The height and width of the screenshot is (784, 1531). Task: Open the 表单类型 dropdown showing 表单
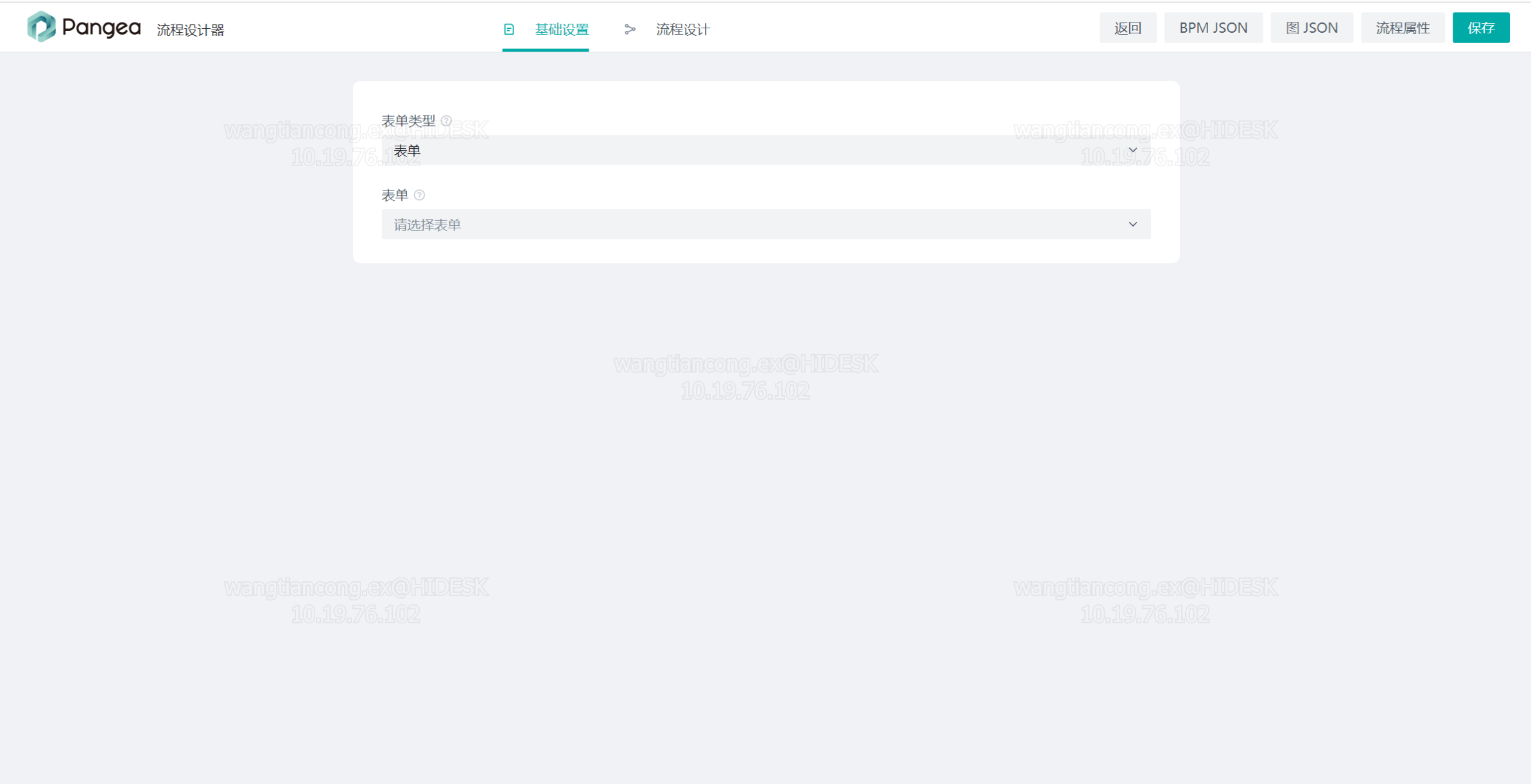point(766,150)
